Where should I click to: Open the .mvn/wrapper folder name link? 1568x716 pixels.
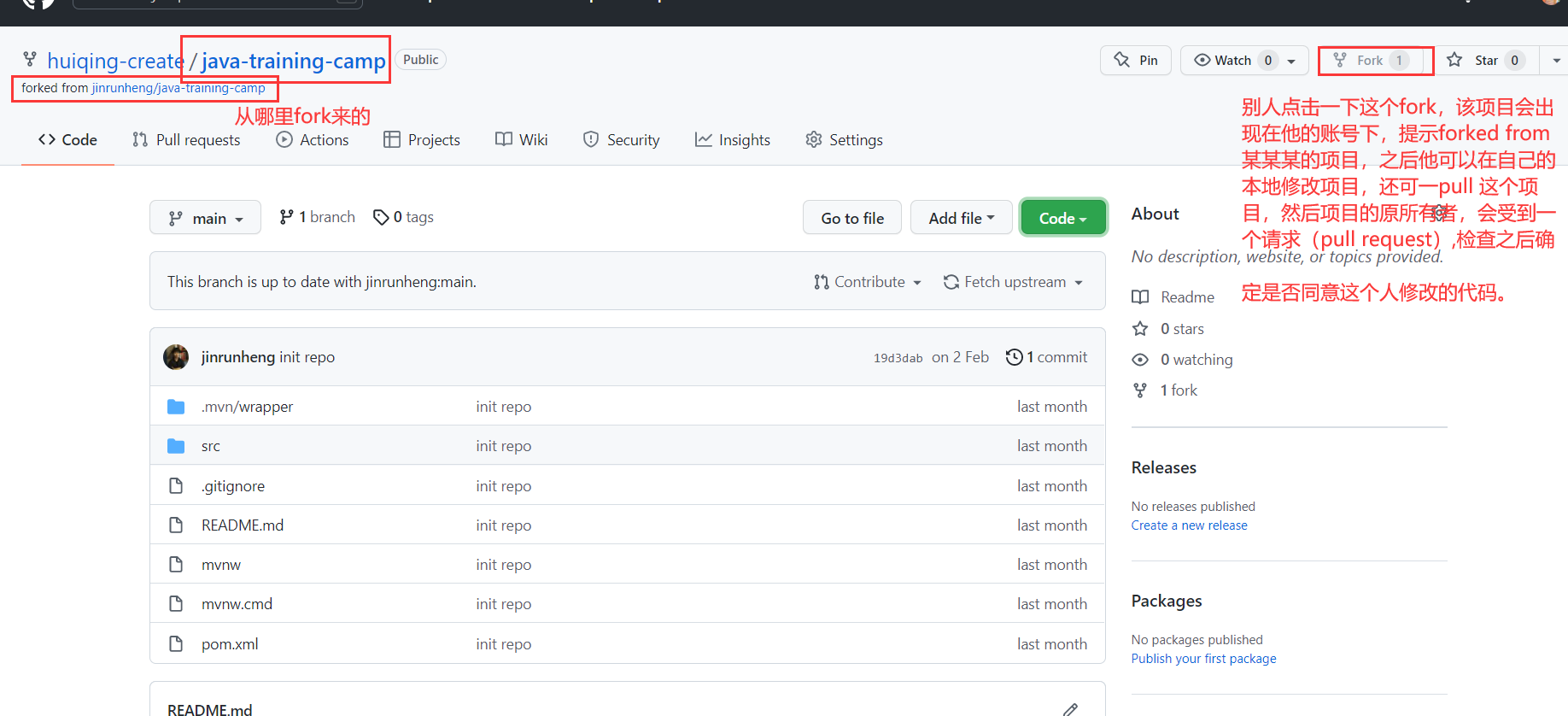[x=247, y=407]
